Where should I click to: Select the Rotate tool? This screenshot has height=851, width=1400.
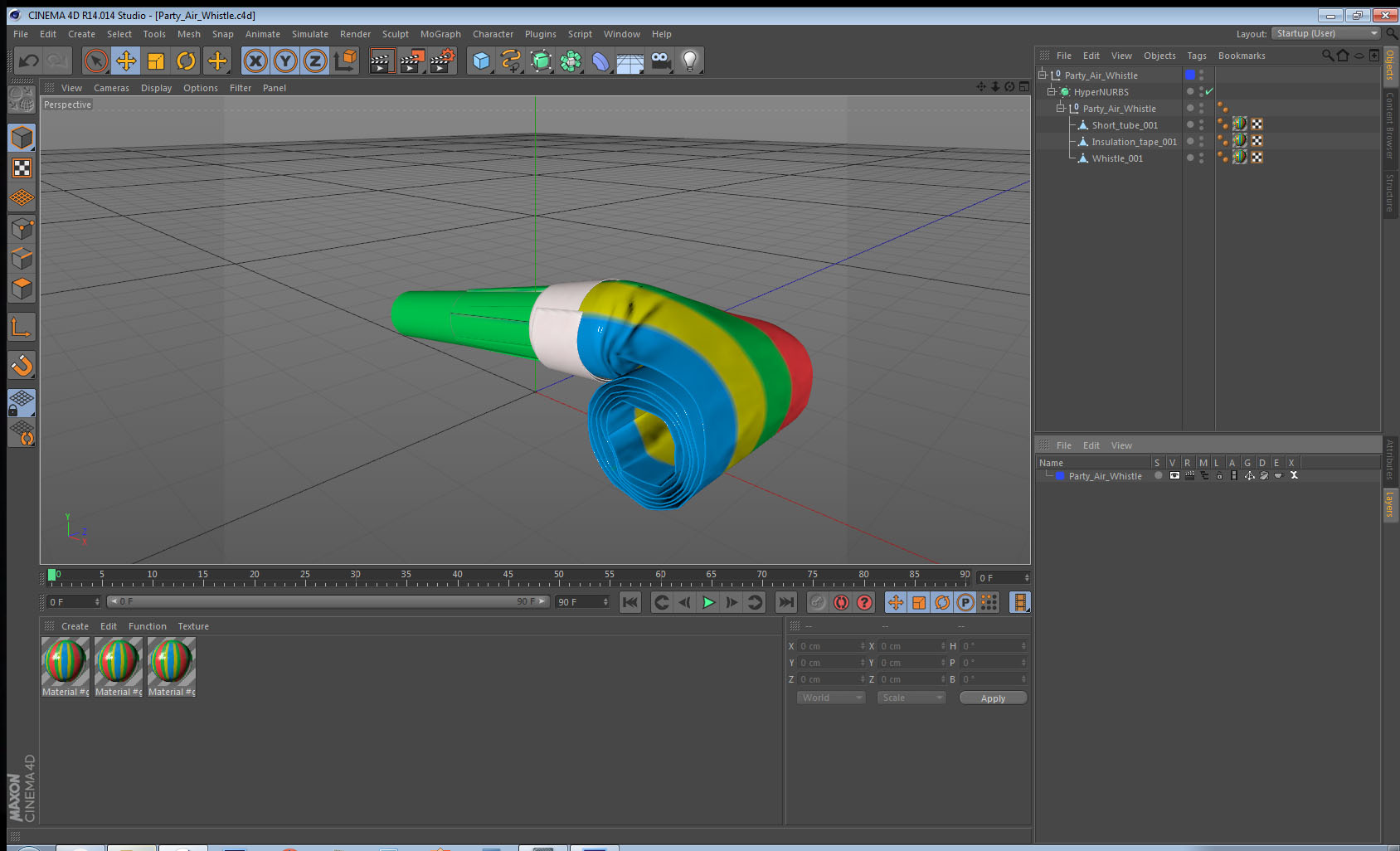click(187, 61)
